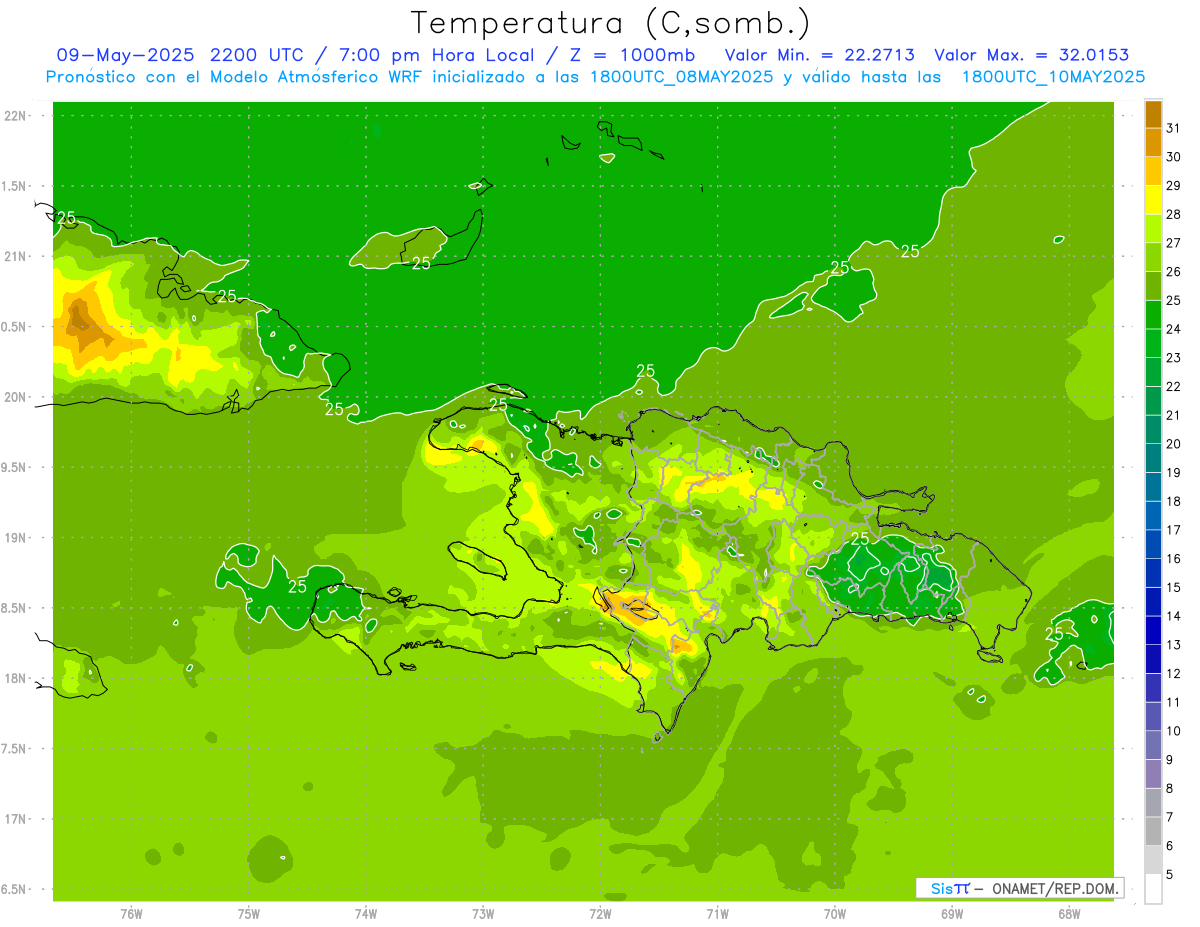Viewport: 1200px width, 927px height.
Task: Click the '68W' longitude label
Action: (x=1069, y=914)
